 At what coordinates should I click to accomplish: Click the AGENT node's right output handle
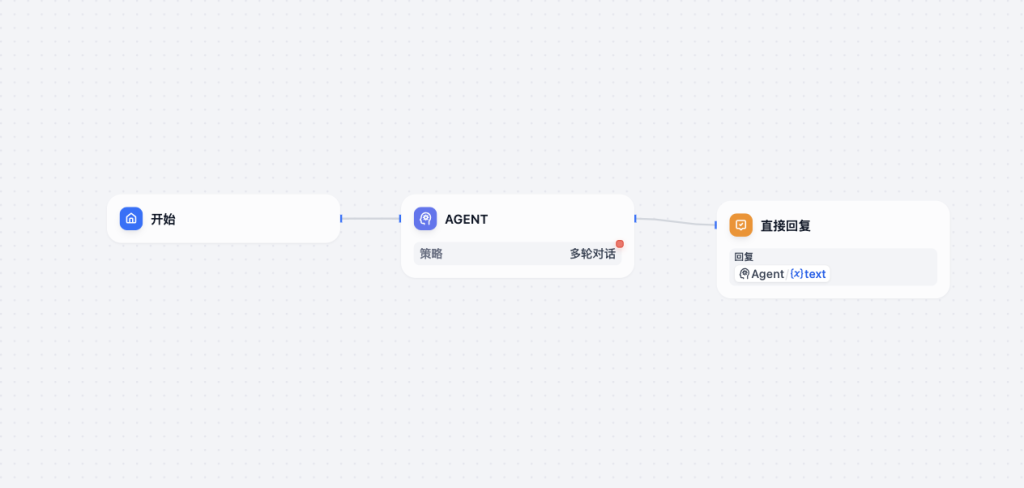tap(635, 218)
